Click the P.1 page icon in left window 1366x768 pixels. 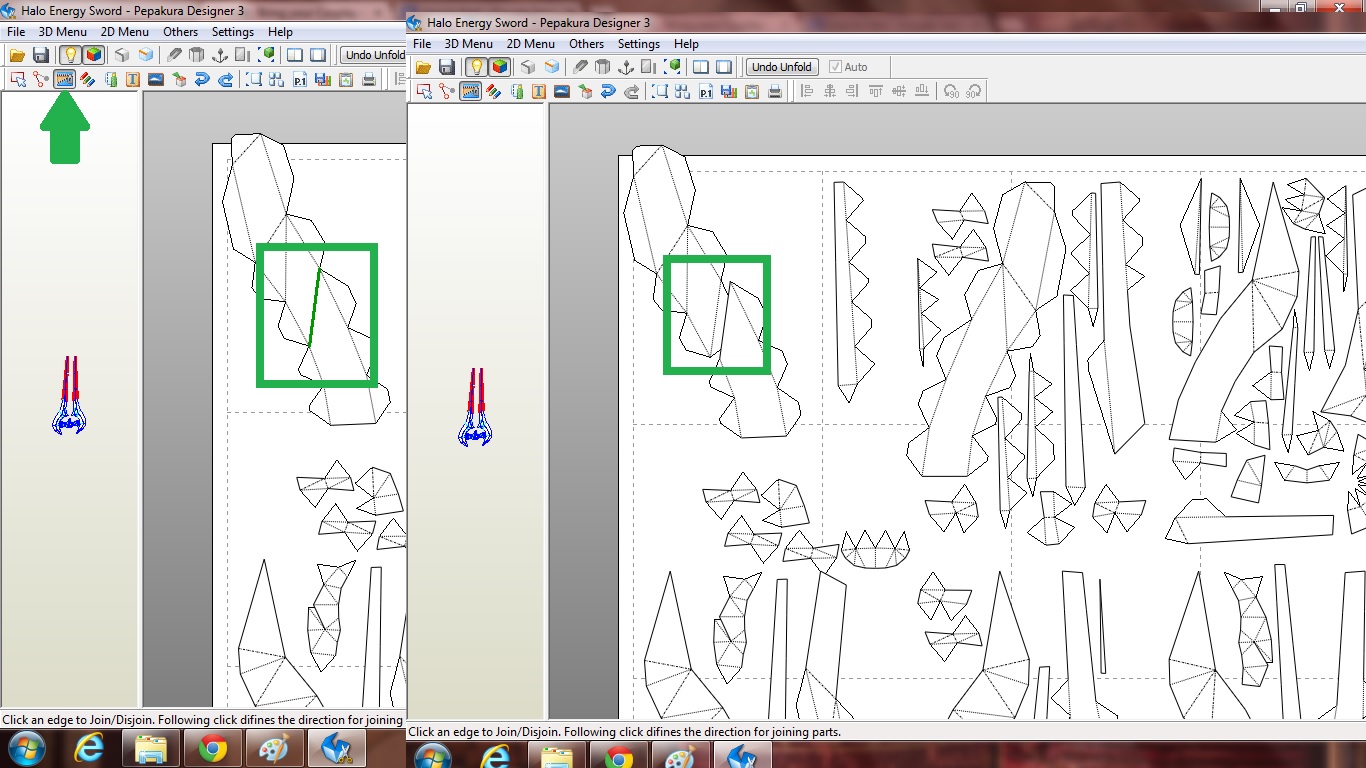coord(300,80)
